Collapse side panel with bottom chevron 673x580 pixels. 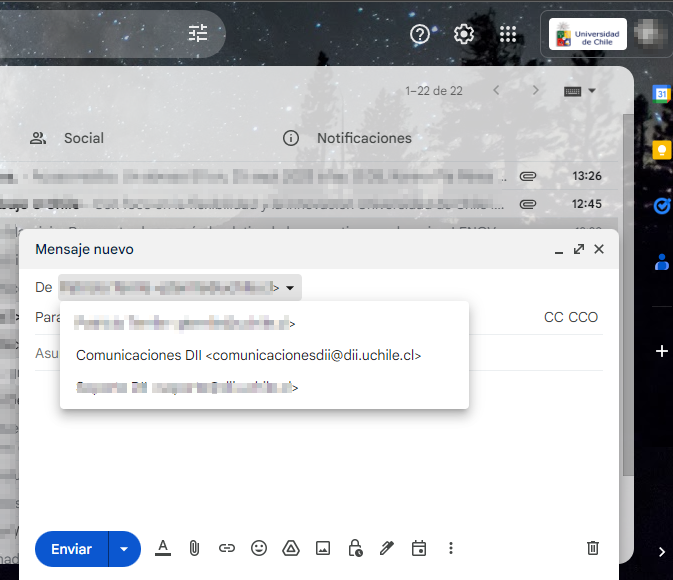tap(661, 552)
